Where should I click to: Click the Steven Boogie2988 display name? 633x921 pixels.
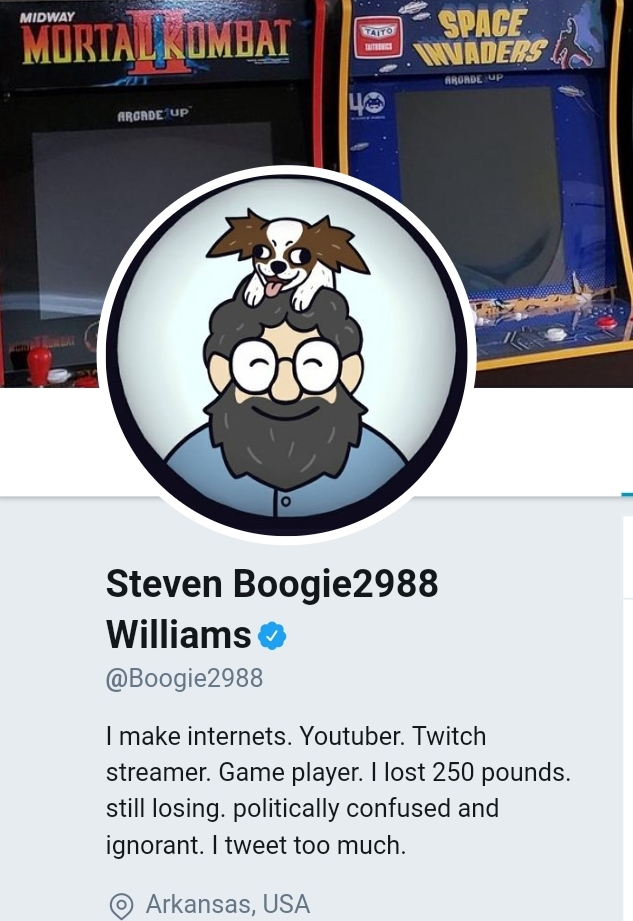[x=272, y=584]
